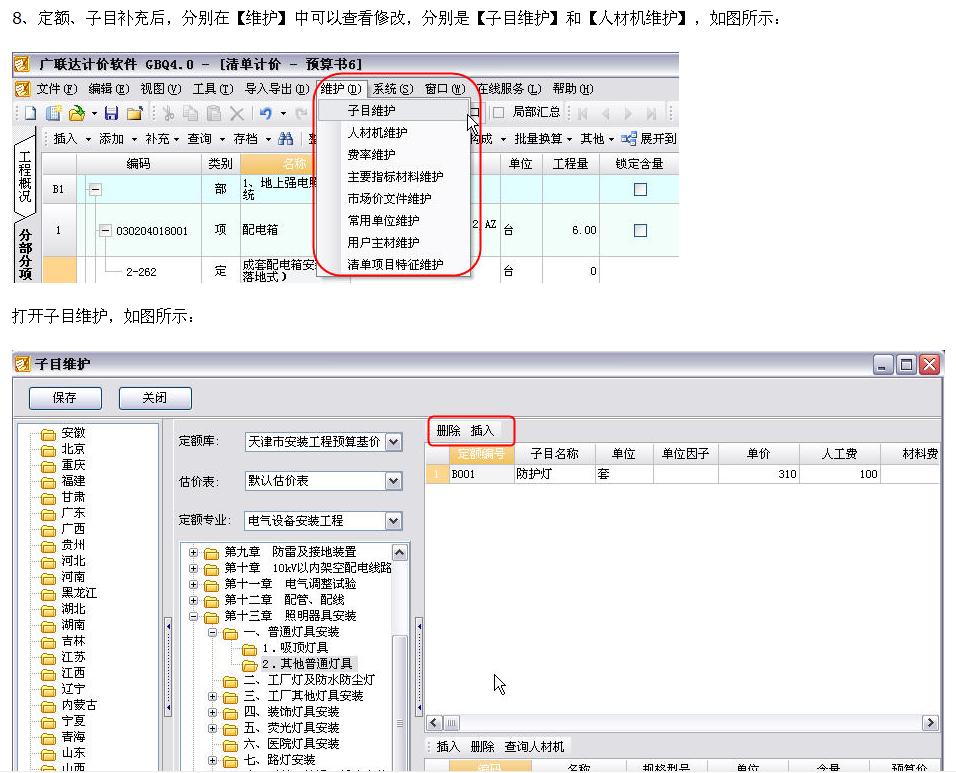This screenshot has height=773, width=956.
Task: Click the 展开到 expand-to icon
Action: 629,138
